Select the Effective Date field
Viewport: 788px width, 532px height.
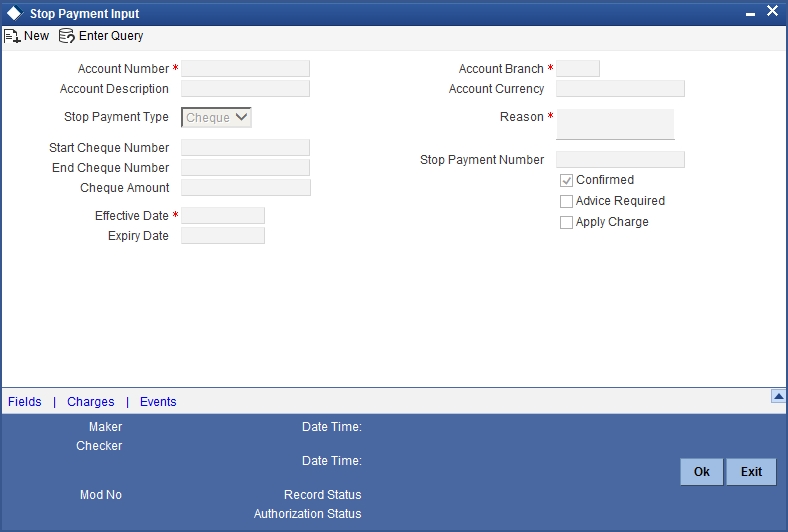pos(223,216)
